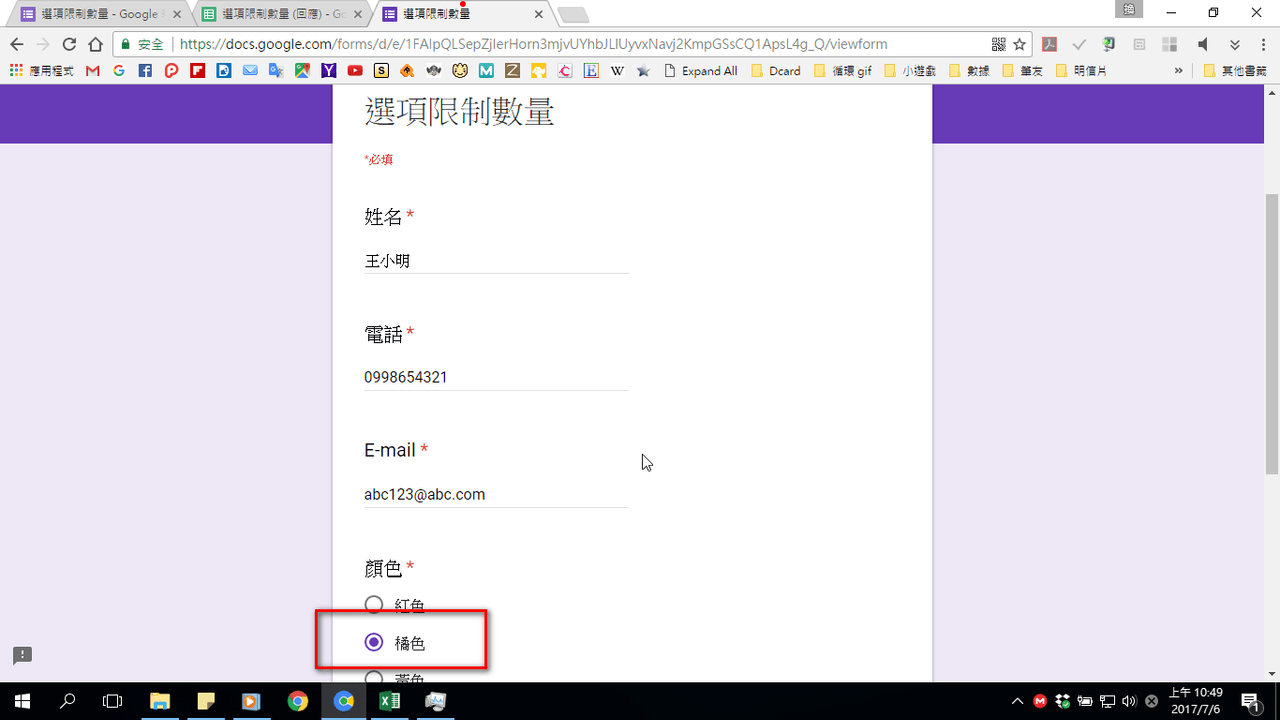Launch Excel from the taskbar
Image resolution: width=1280 pixels, height=720 pixels.
[x=389, y=701]
